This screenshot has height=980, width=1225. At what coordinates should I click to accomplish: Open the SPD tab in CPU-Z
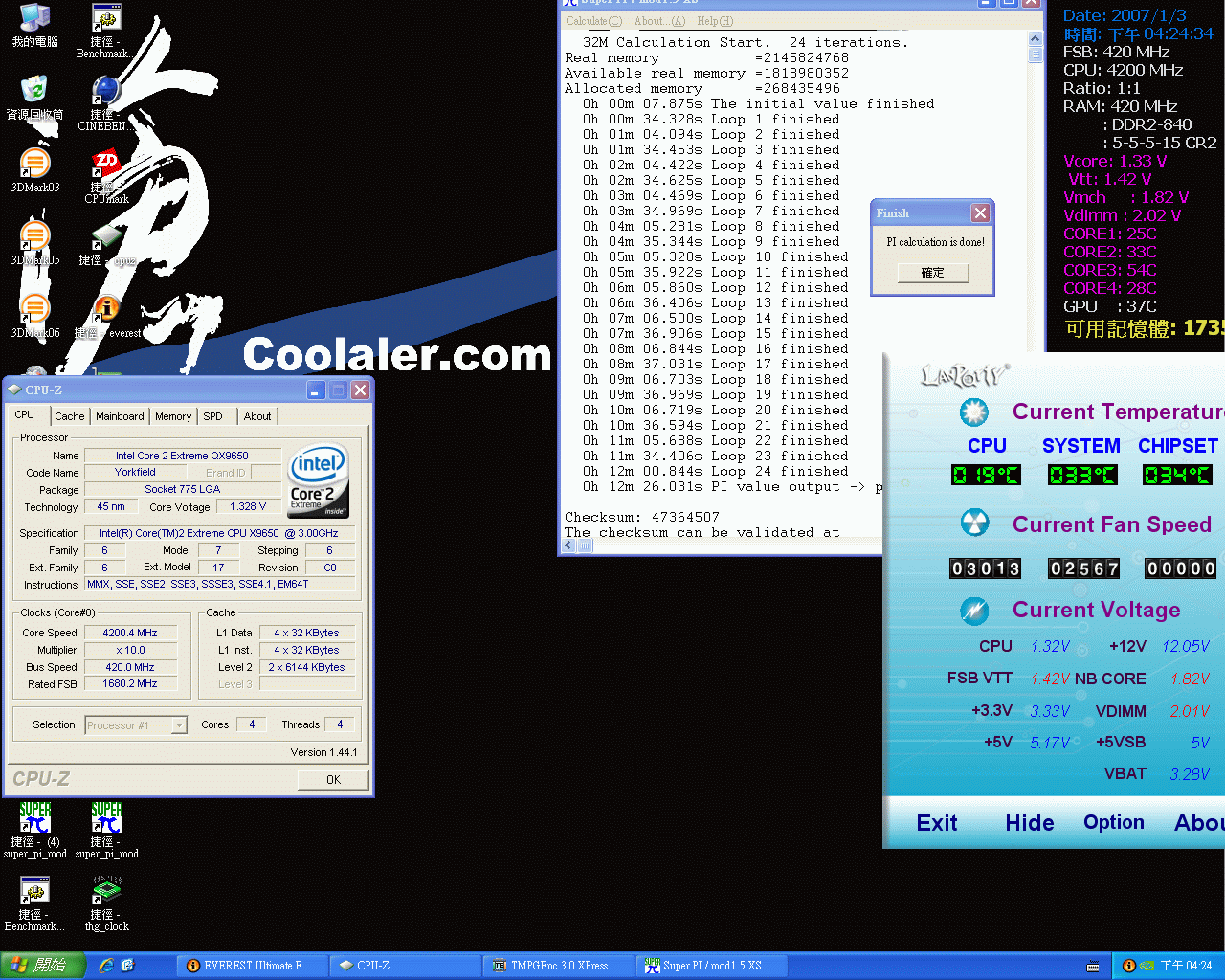pyautogui.click(x=213, y=416)
